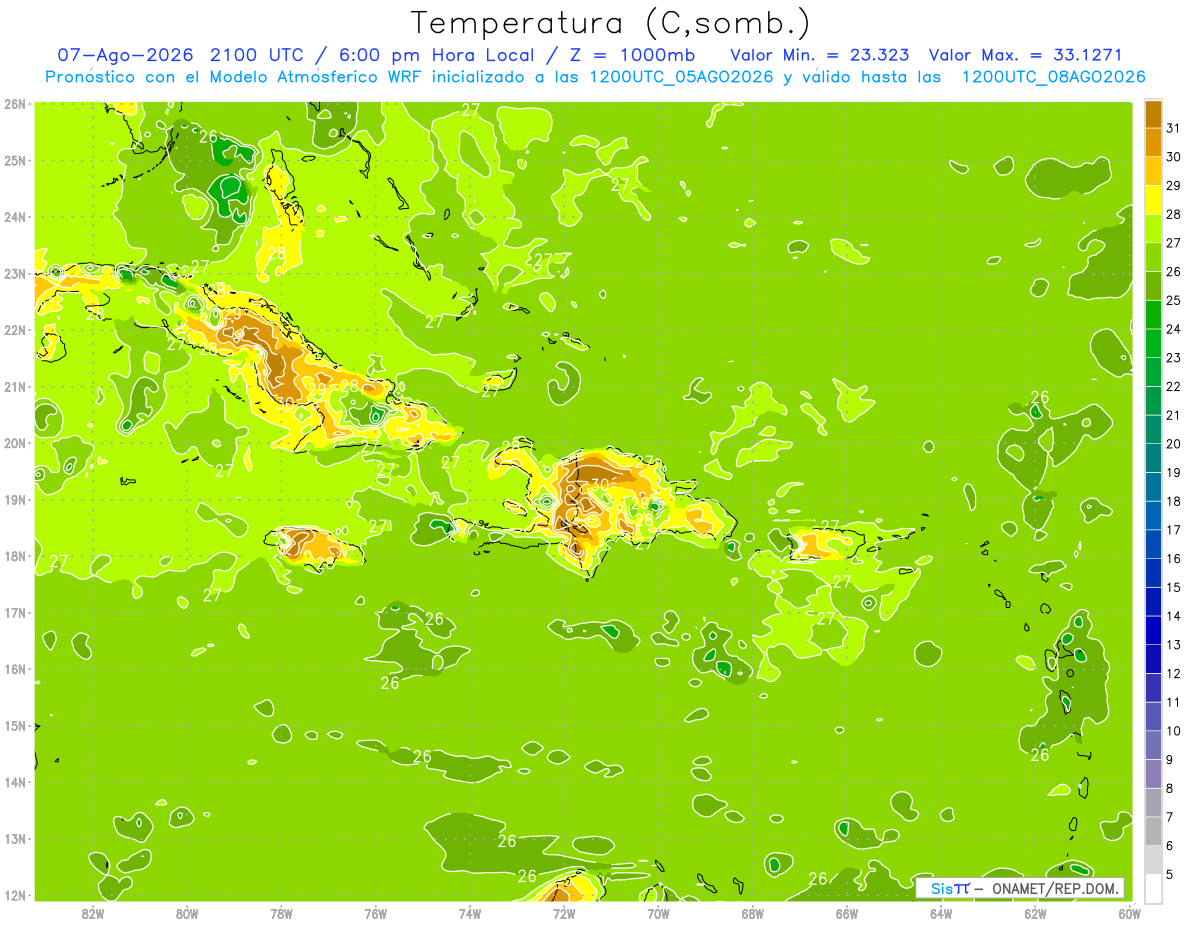This screenshot has width=1200, height=927.
Task: Click the 60W longitude axis label
Action: pos(1129,913)
